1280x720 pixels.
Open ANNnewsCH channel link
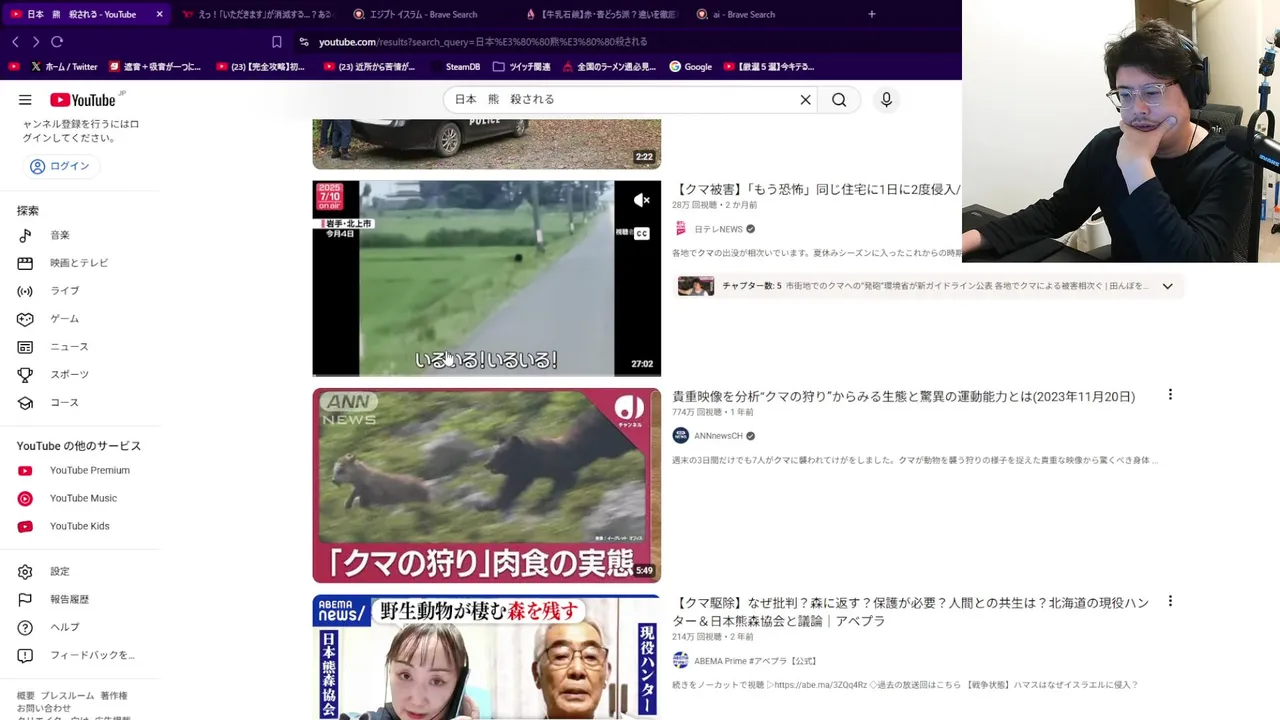(718, 436)
